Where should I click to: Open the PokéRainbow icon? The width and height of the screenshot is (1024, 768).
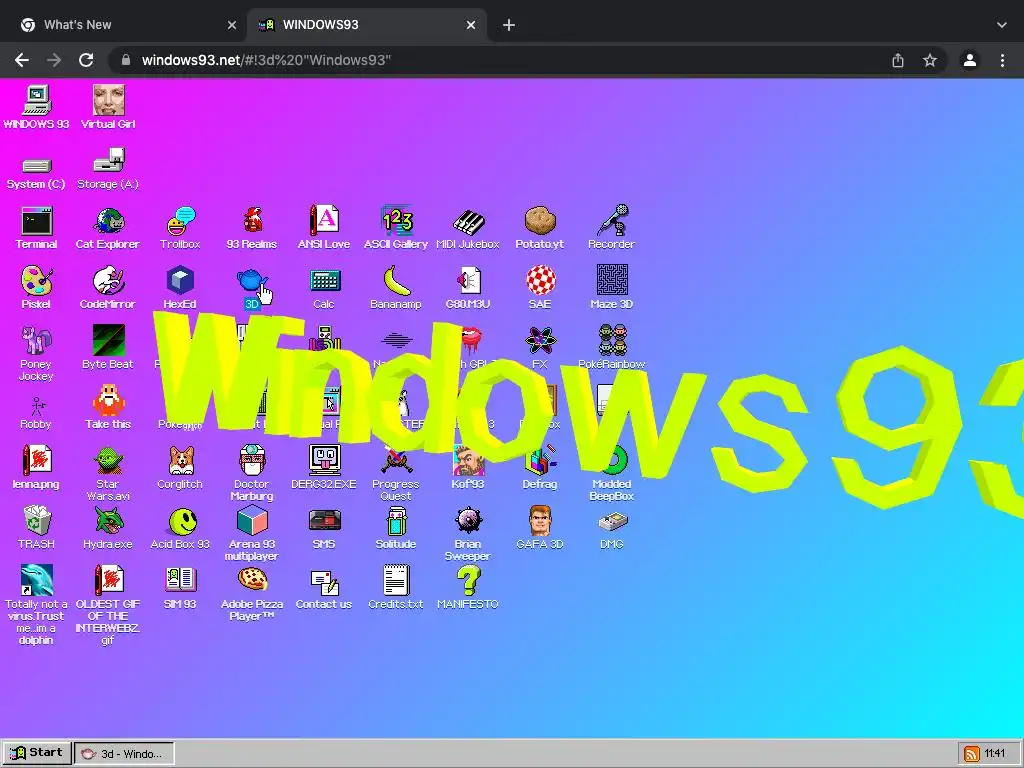point(612,340)
